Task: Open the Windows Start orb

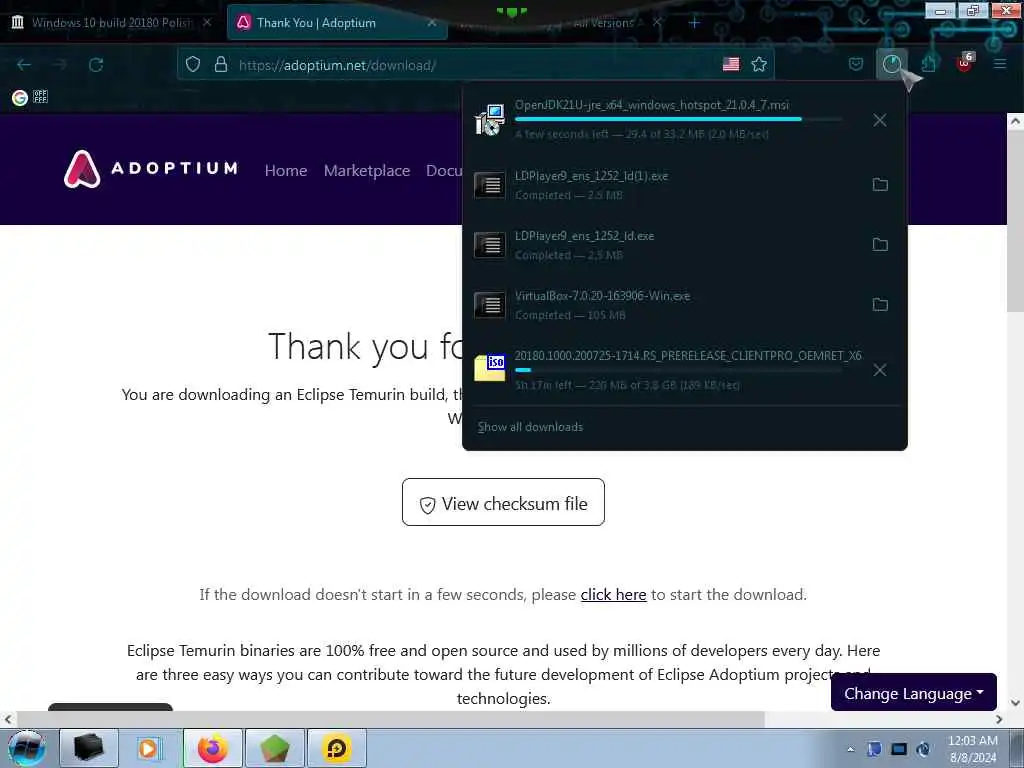Action: point(27,748)
